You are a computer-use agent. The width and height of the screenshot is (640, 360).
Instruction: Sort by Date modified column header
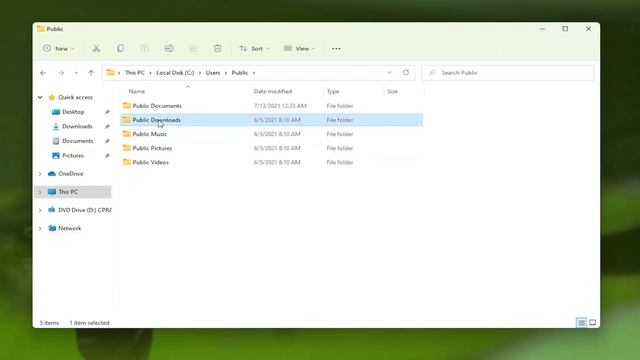(x=273, y=91)
